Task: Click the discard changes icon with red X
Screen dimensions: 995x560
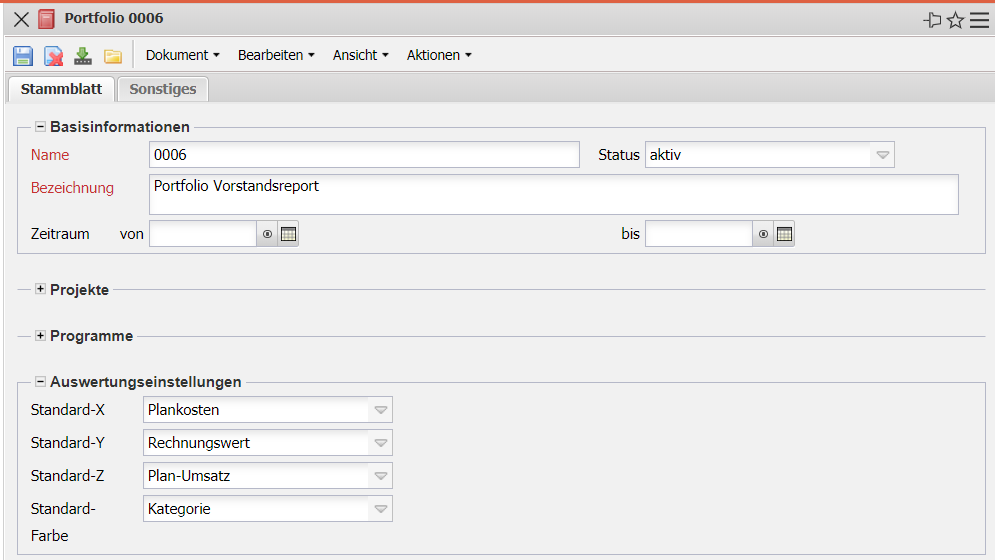Action: [53, 56]
